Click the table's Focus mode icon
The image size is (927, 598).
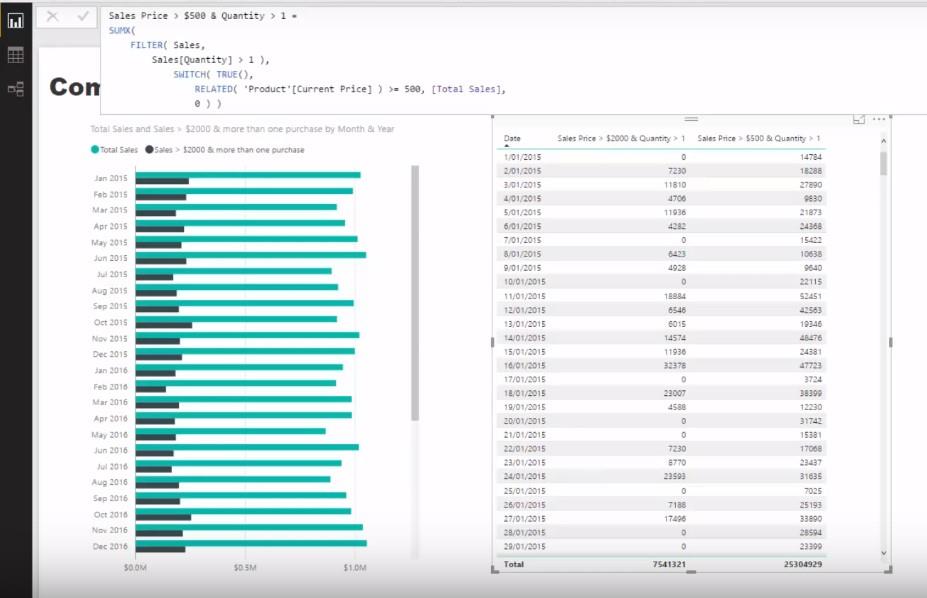(x=859, y=119)
